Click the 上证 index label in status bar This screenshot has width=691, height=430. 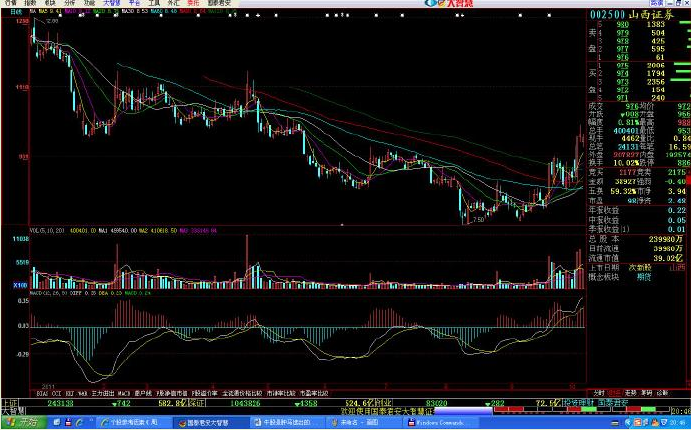tap(9, 403)
